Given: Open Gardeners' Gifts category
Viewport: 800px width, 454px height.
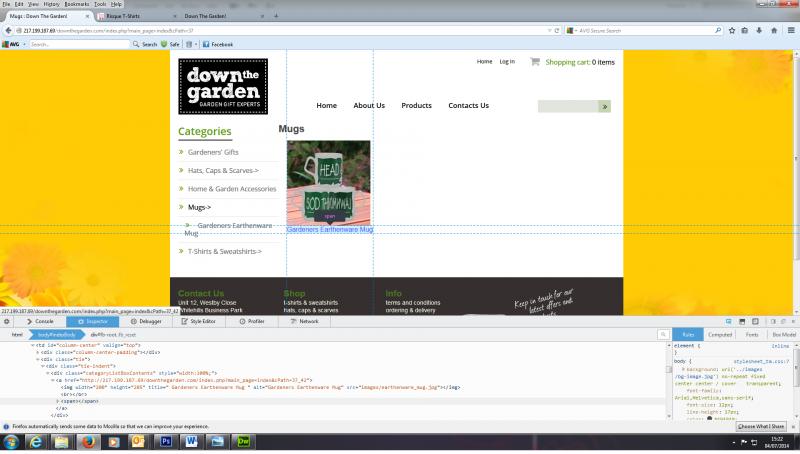Looking at the screenshot, I should pos(213,152).
